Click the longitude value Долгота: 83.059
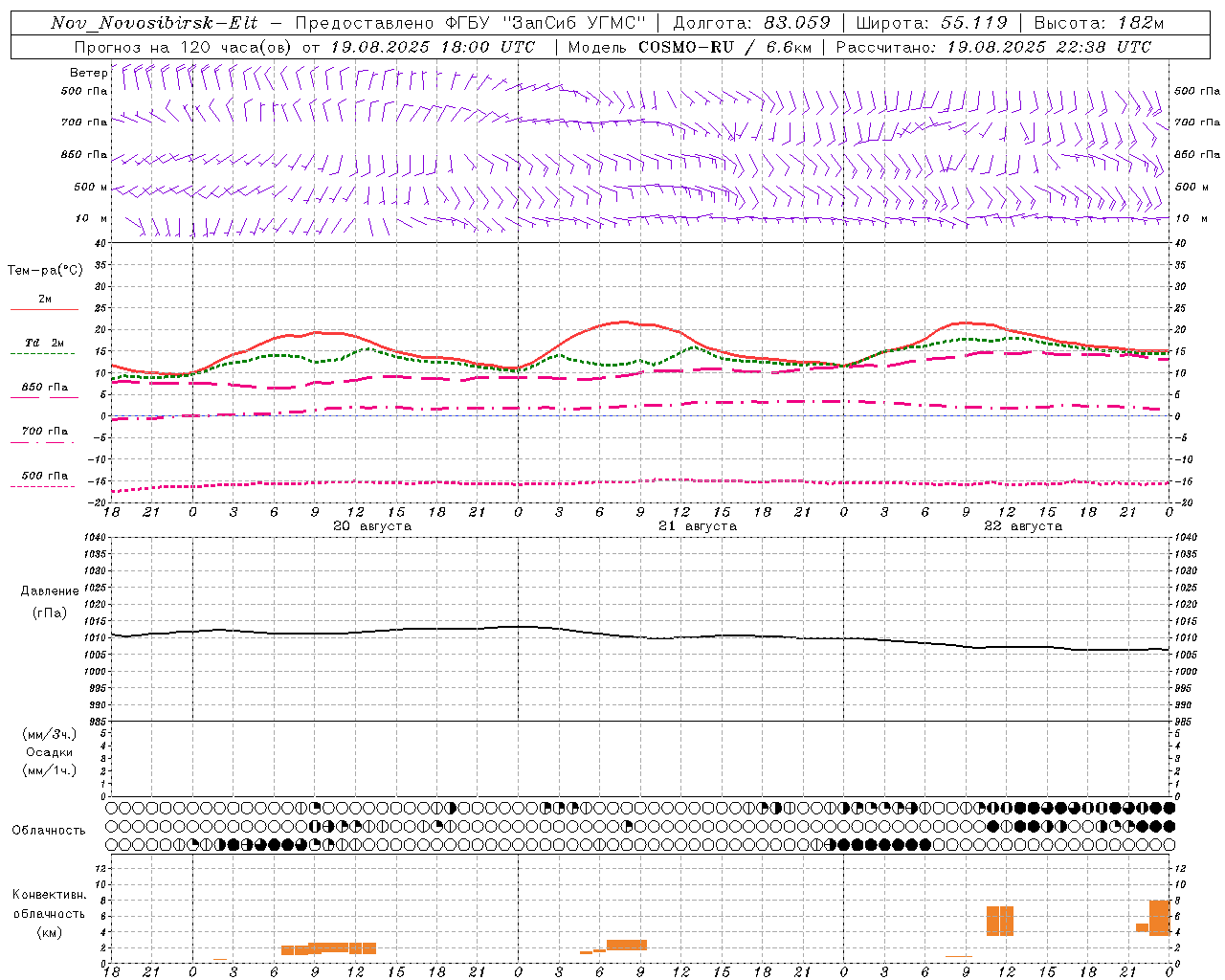 point(751,23)
